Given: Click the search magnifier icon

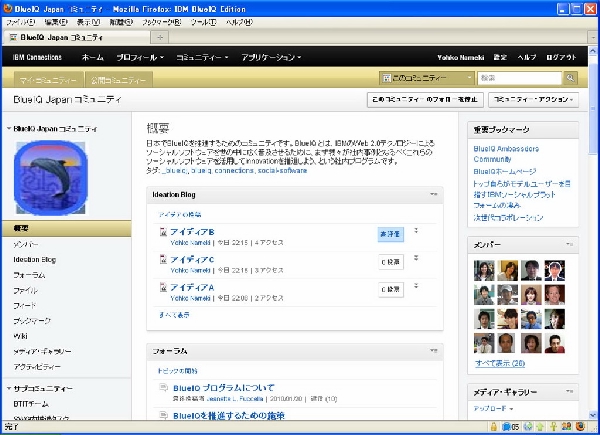Looking at the screenshot, I should 570,77.
